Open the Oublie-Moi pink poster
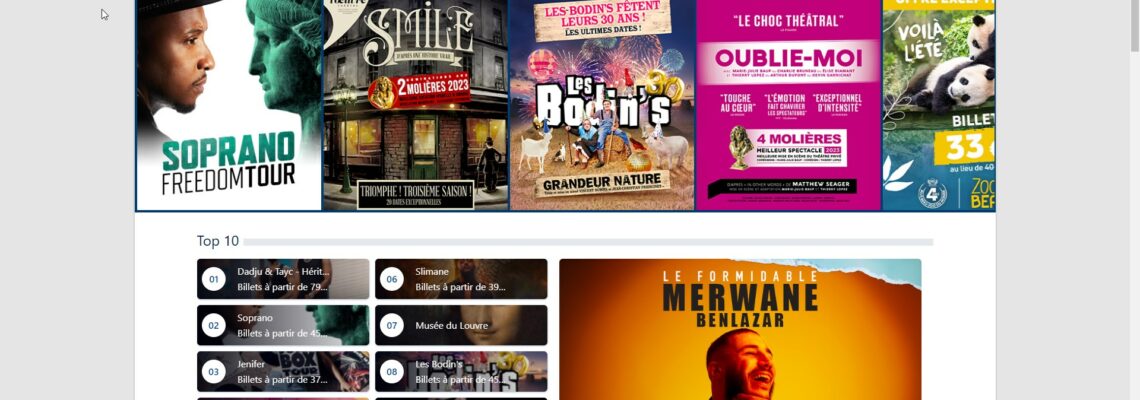Image resolution: width=1140 pixels, height=400 pixels. pyautogui.click(x=788, y=105)
